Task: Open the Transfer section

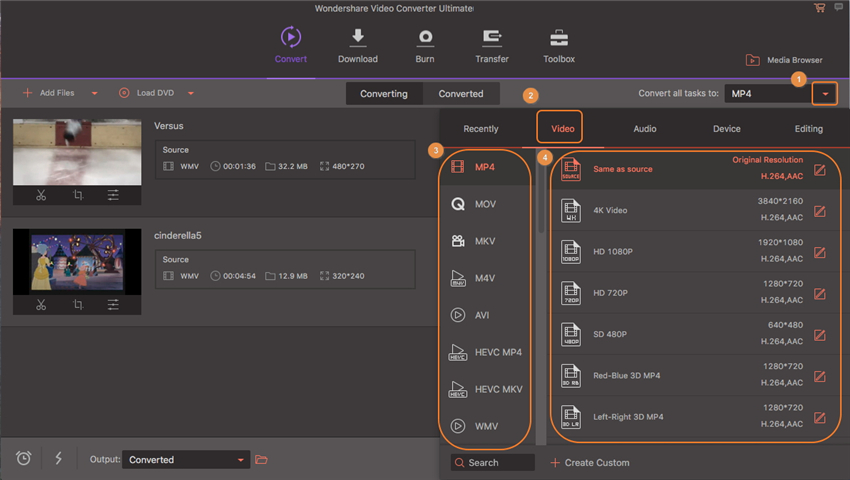Action: point(492,45)
